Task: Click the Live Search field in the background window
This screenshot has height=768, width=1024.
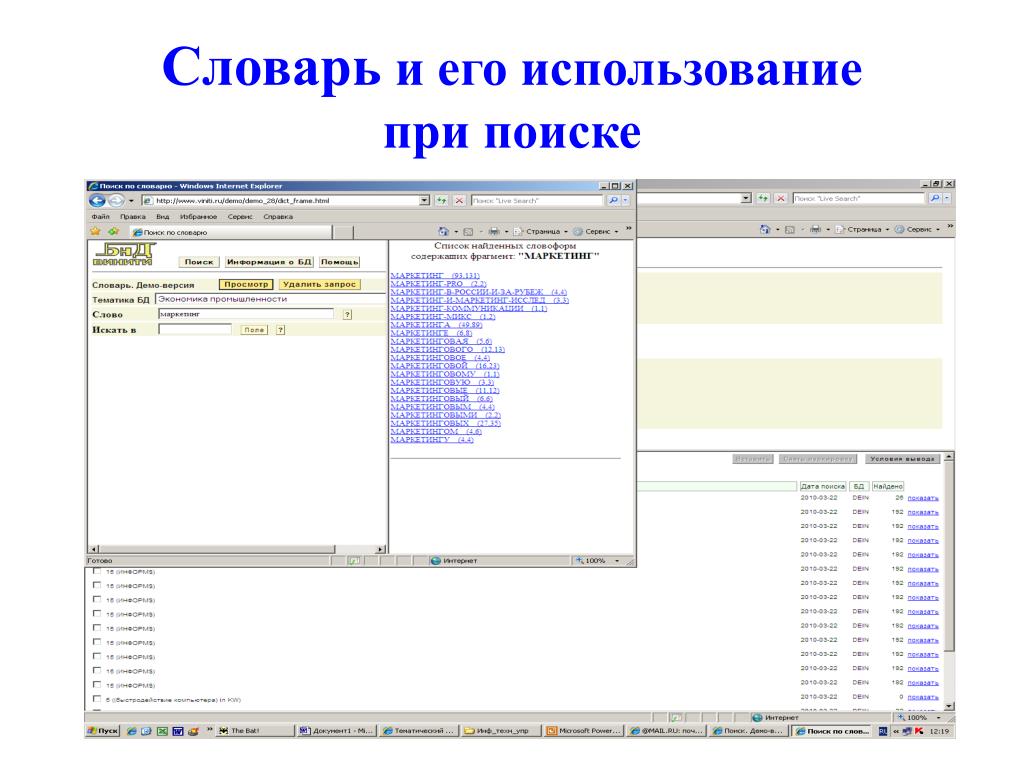Action: [x=859, y=198]
